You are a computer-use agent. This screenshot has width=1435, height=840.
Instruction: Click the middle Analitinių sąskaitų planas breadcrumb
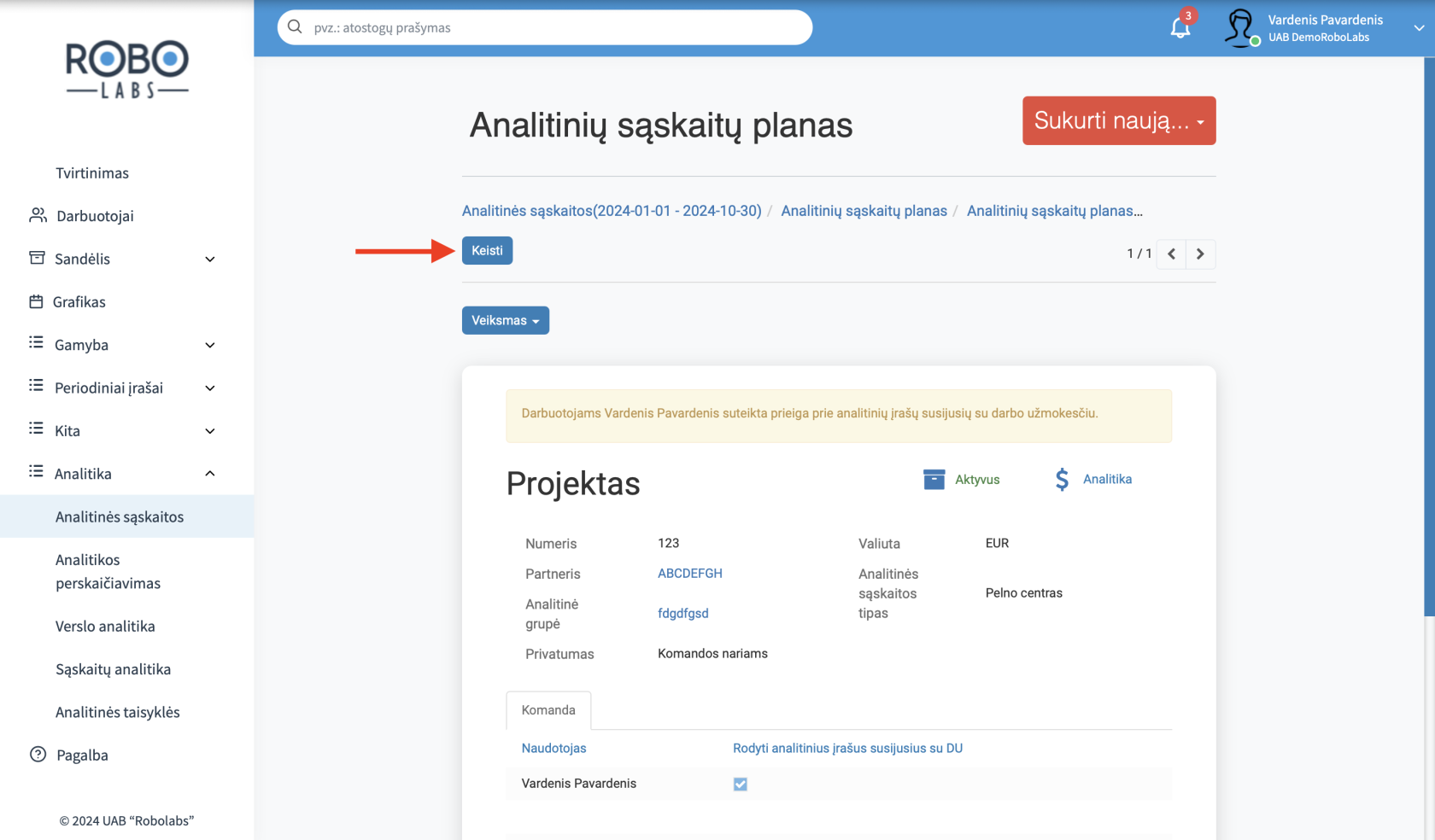click(x=864, y=211)
